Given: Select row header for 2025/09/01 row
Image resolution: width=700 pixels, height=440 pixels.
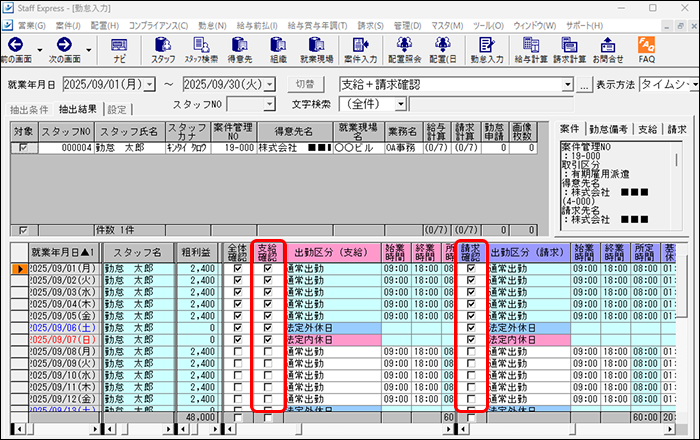Looking at the screenshot, I should [20, 269].
